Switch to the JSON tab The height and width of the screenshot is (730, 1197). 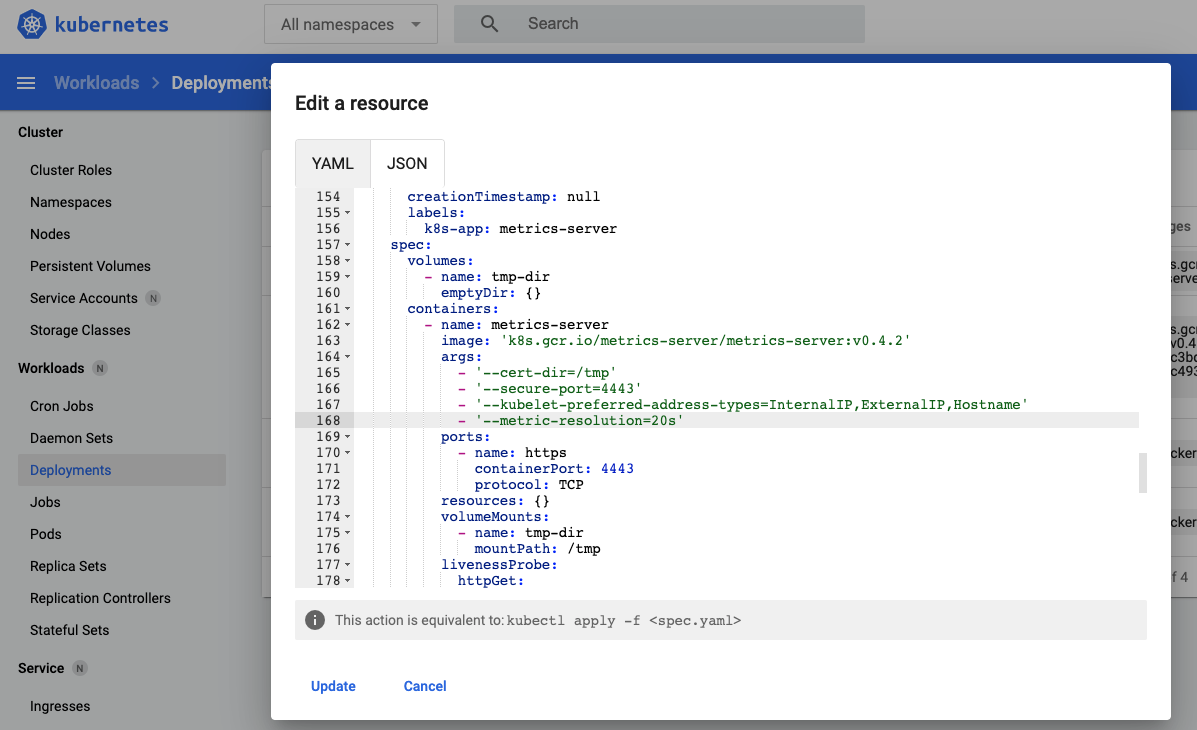(x=407, y=162)
